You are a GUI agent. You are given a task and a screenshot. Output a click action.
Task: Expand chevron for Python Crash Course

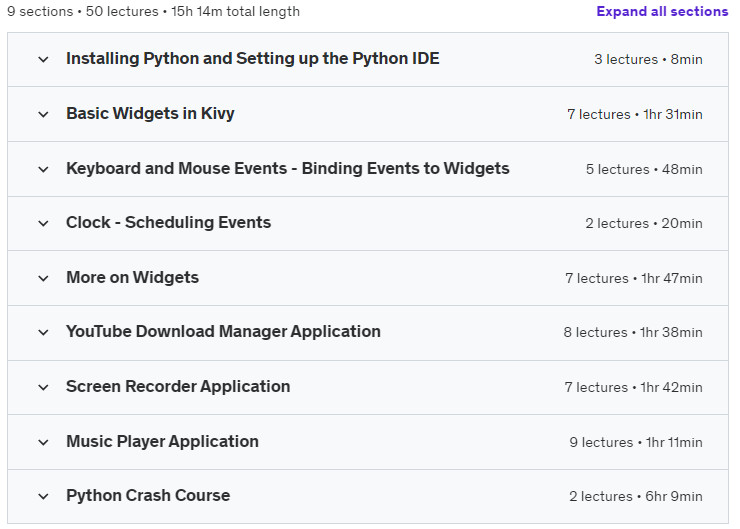[43, 496]
